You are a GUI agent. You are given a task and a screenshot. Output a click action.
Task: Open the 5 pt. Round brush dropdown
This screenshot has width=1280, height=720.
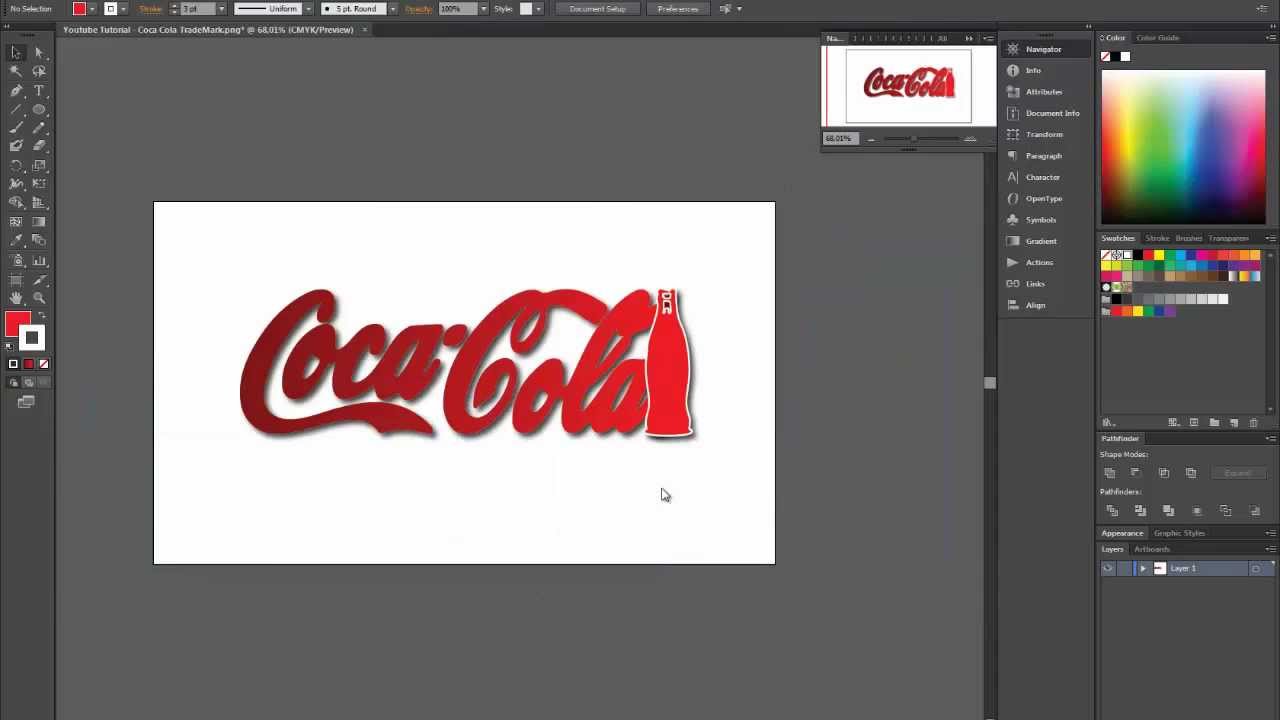click(x=392, y=9)
